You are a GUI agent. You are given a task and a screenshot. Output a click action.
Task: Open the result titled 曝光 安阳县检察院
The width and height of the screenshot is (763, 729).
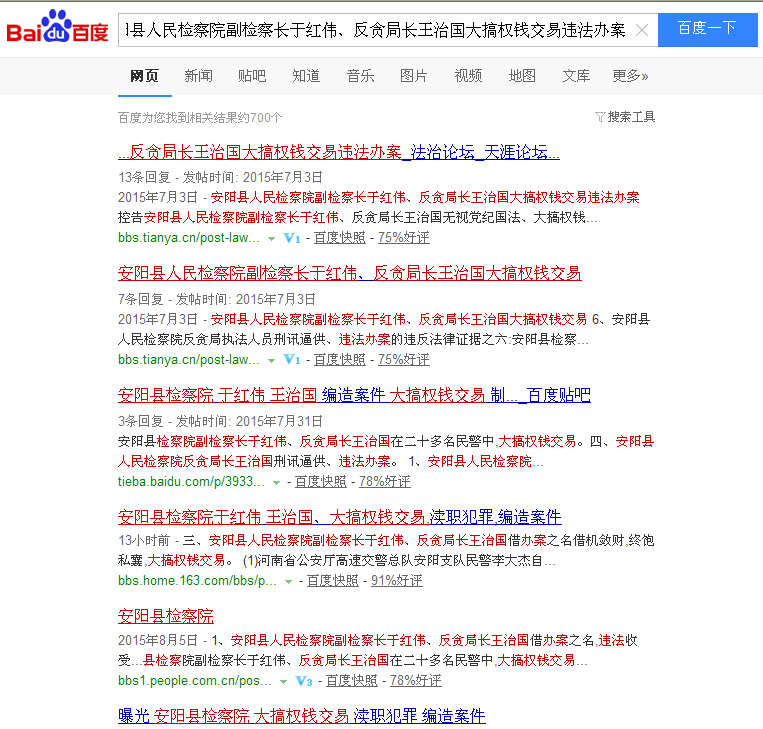[x=301, y=716]
